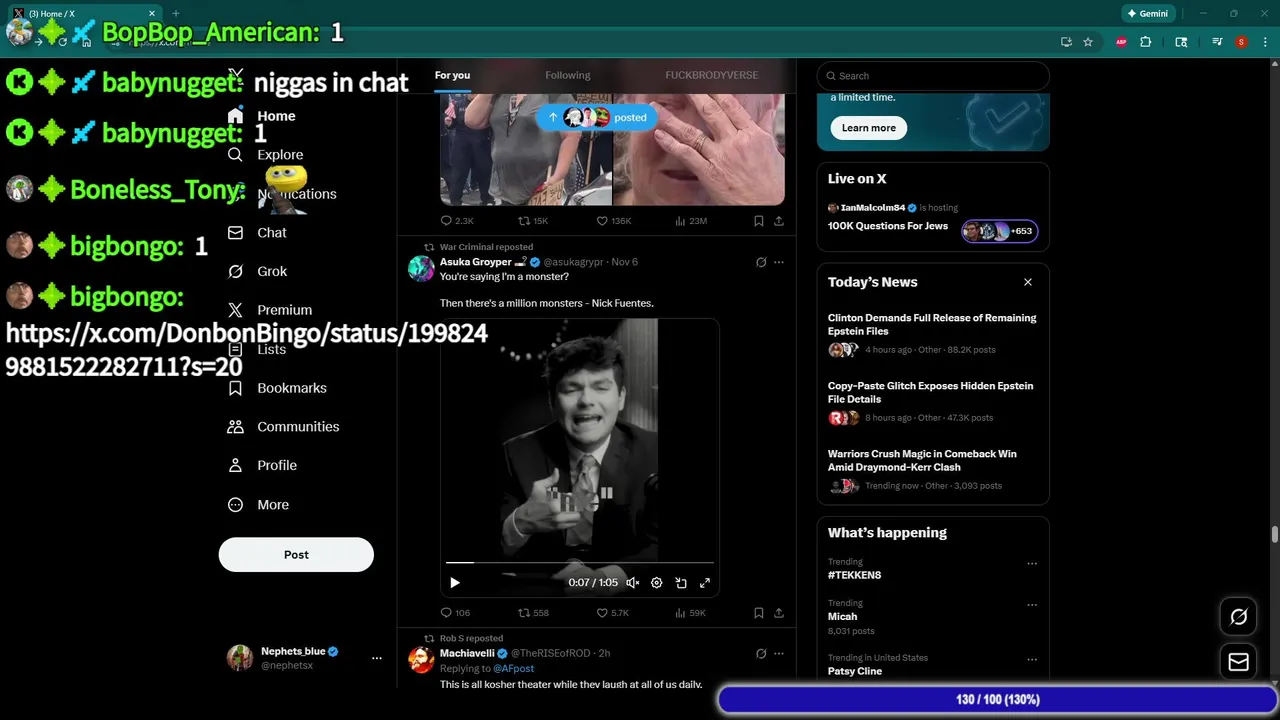Open Warriors Crush Magic news story

click(x=933, y=470)
